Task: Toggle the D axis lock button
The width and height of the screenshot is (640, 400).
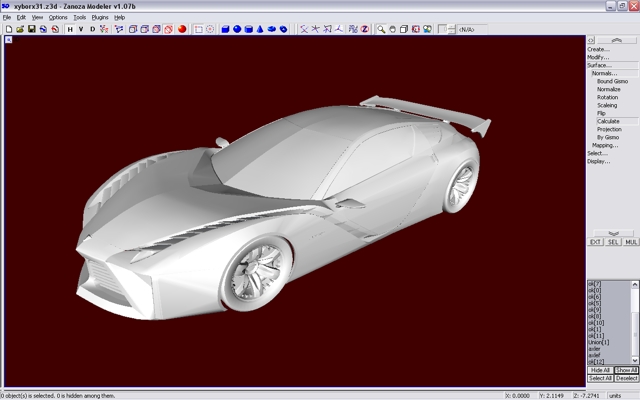Action: 93,29
